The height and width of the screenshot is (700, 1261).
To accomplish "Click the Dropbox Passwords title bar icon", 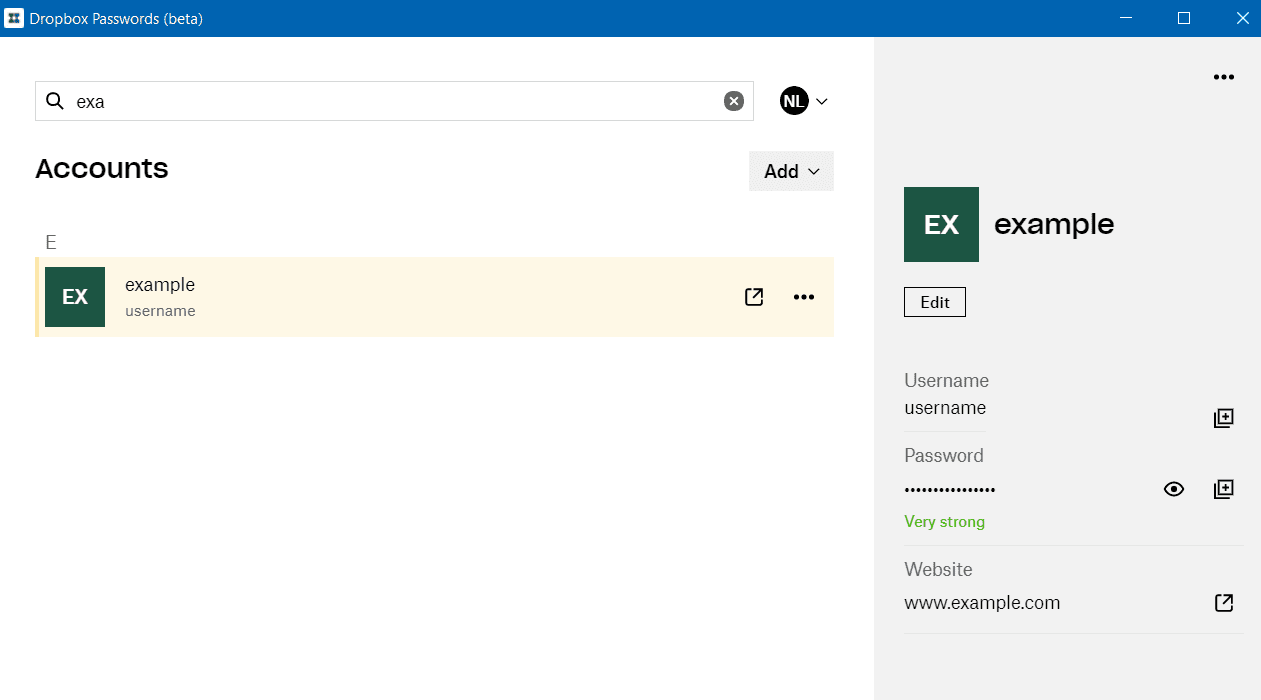I will click(x=14, y=18).
